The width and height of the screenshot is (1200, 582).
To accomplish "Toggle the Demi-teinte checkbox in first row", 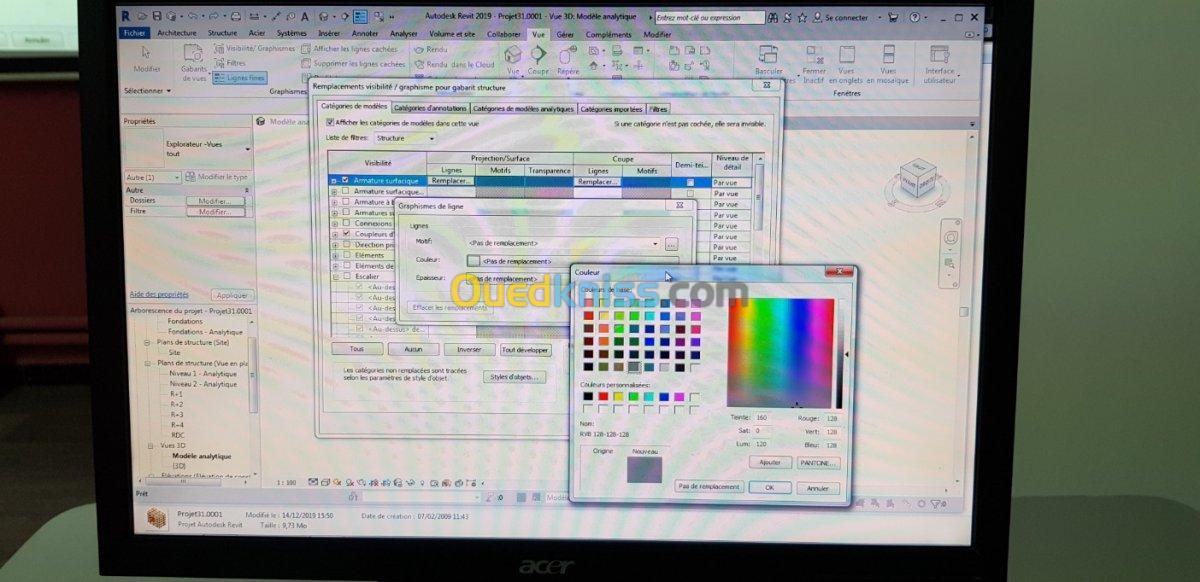I will coord(690,181).
